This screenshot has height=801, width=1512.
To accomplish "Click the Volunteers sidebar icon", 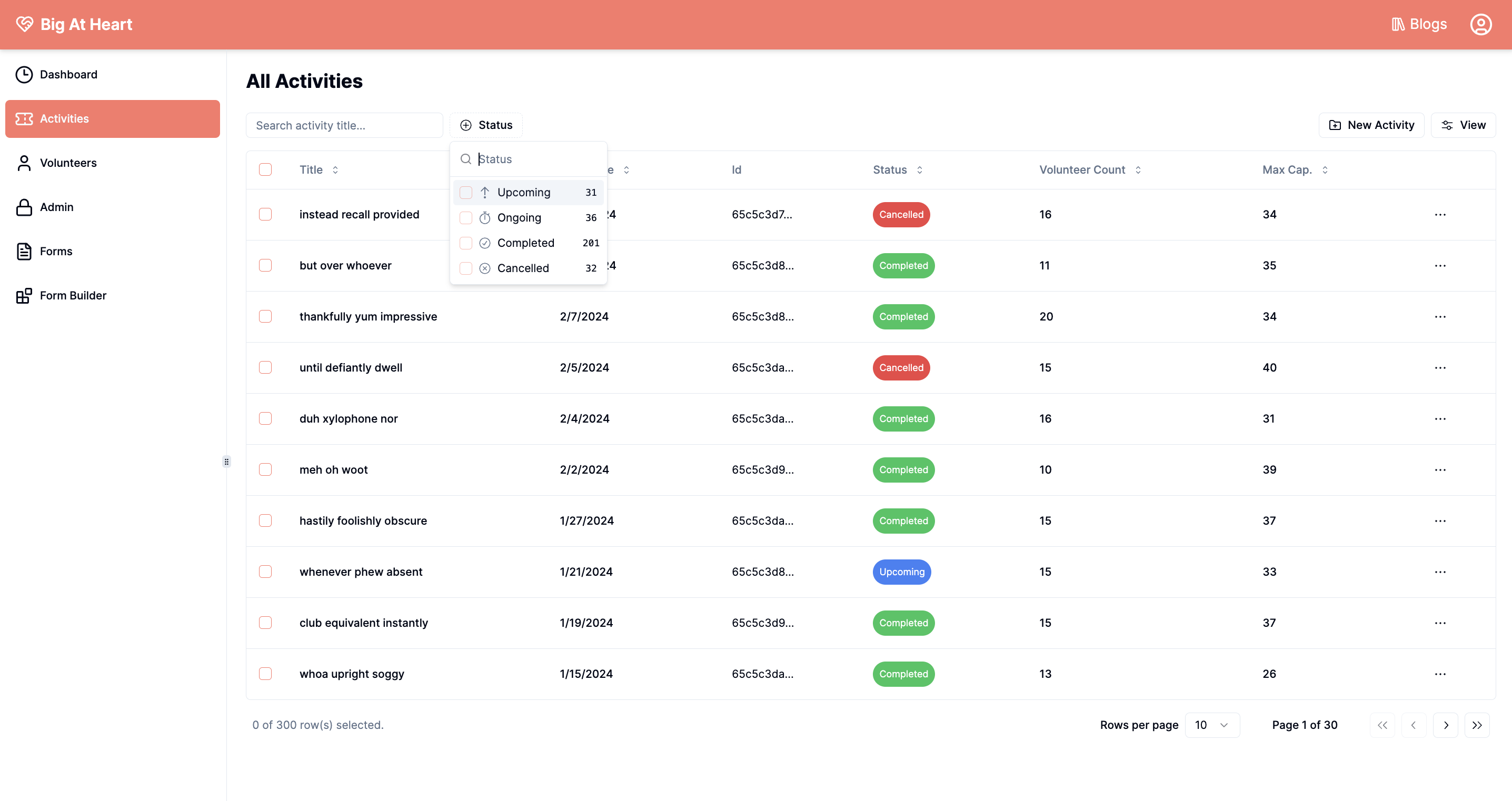I will pyautogui.click(x=24, y=162).
